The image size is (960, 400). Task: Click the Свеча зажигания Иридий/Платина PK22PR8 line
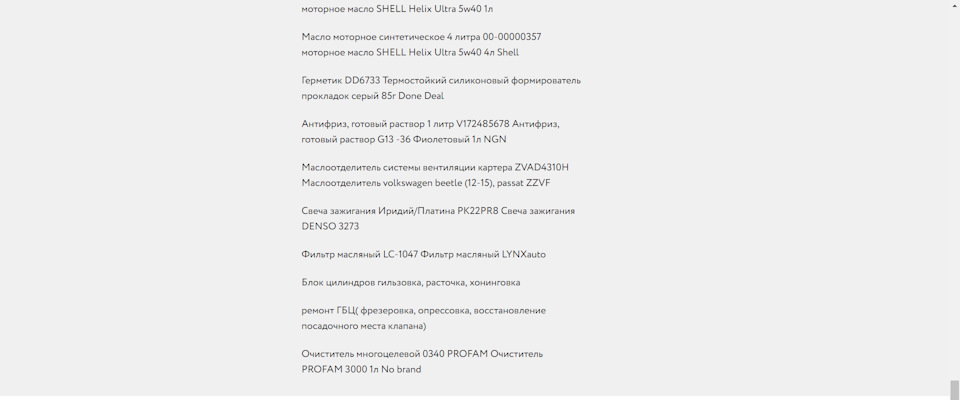click(x=438, y=211)
